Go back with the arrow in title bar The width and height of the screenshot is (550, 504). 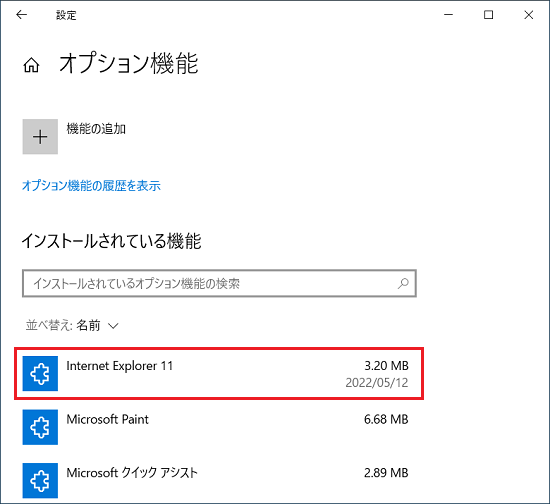(x=21, y=15)
